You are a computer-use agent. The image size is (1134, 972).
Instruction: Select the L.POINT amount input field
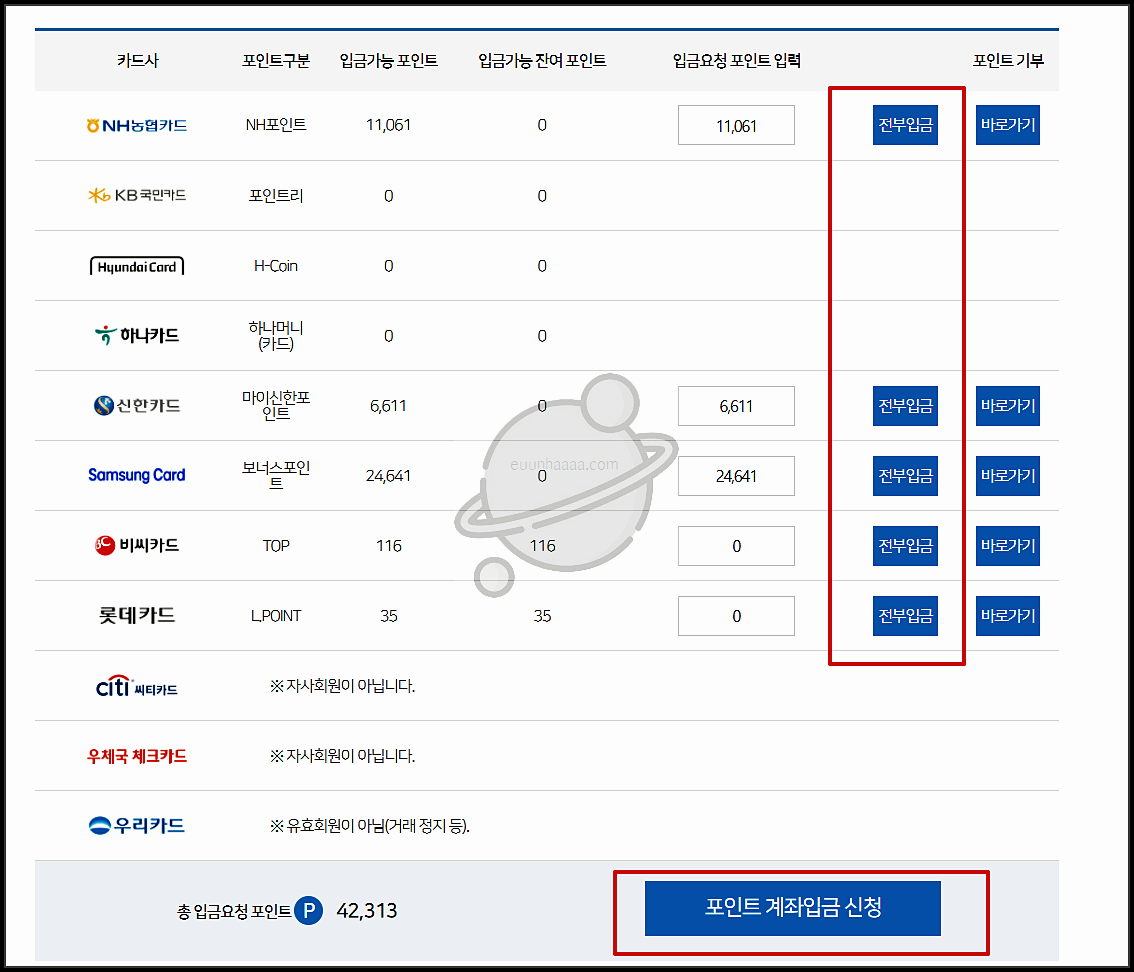[x=736, y=615]
